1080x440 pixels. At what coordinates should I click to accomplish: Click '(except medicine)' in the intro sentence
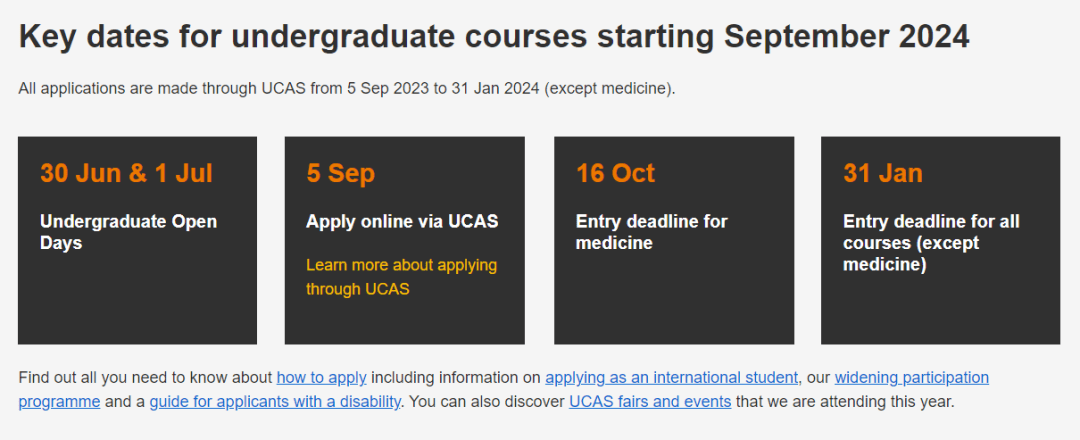611,89
